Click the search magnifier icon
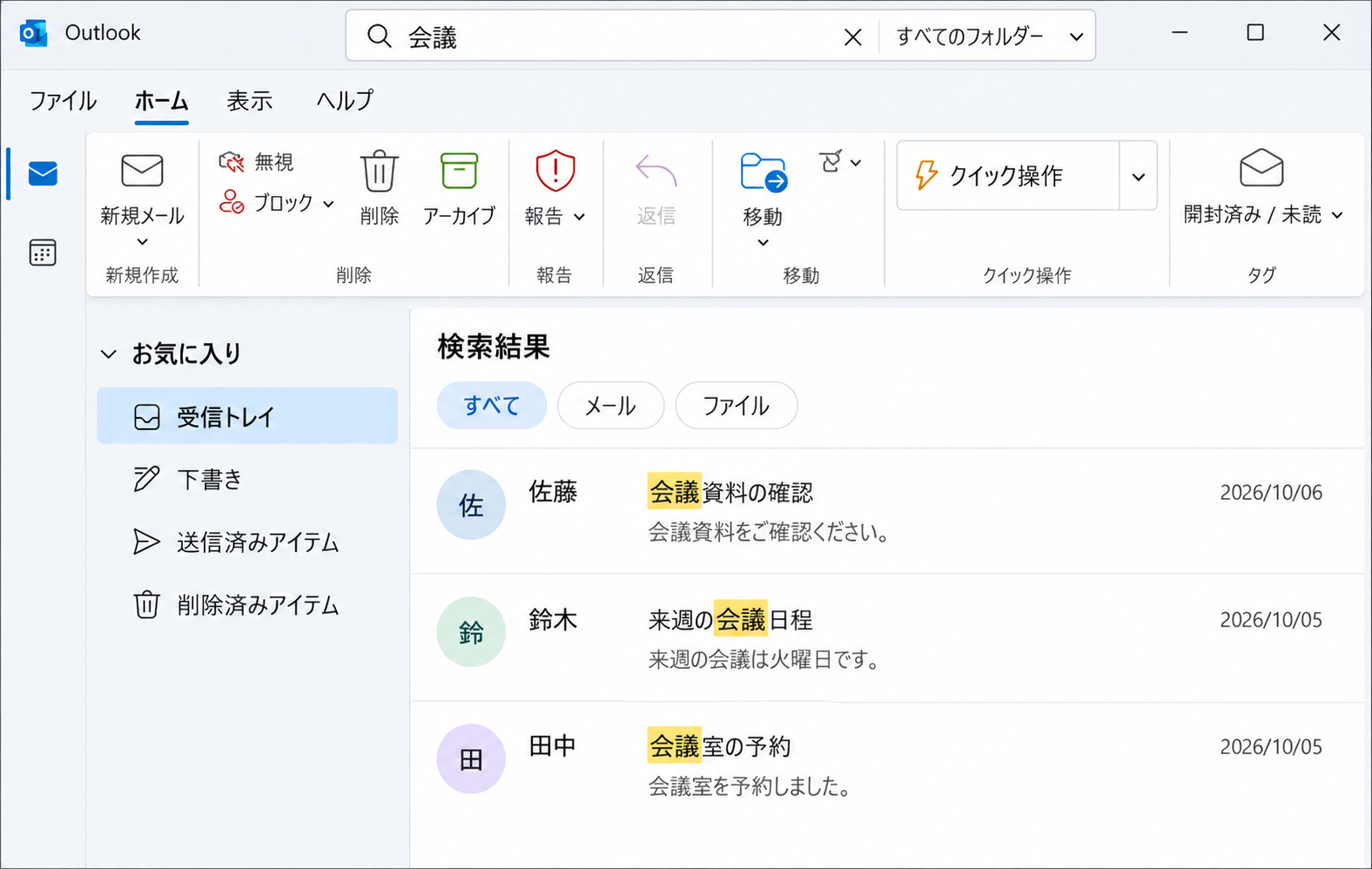 [x=380, y=37]
